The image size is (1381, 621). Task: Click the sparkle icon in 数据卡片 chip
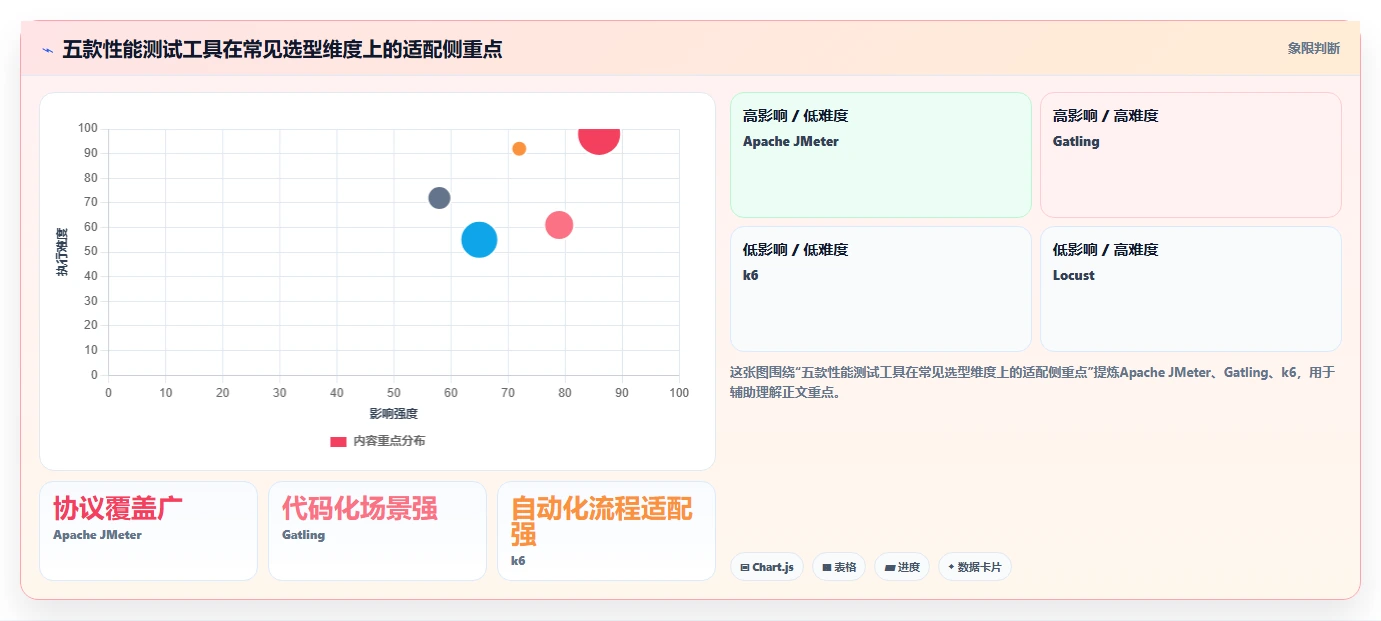pos(951,567)
